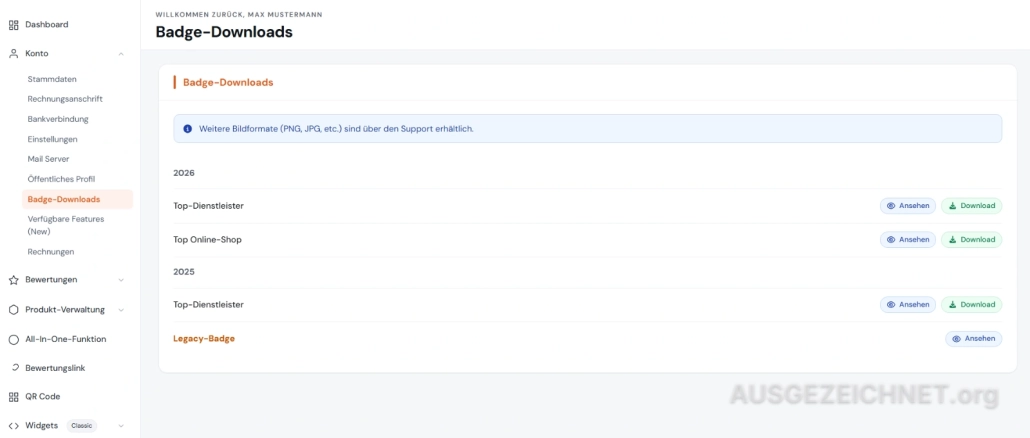Download the 2025 Top-Dienstleister badge
The width and height of the screenshot is (1030, 438).
972,305
